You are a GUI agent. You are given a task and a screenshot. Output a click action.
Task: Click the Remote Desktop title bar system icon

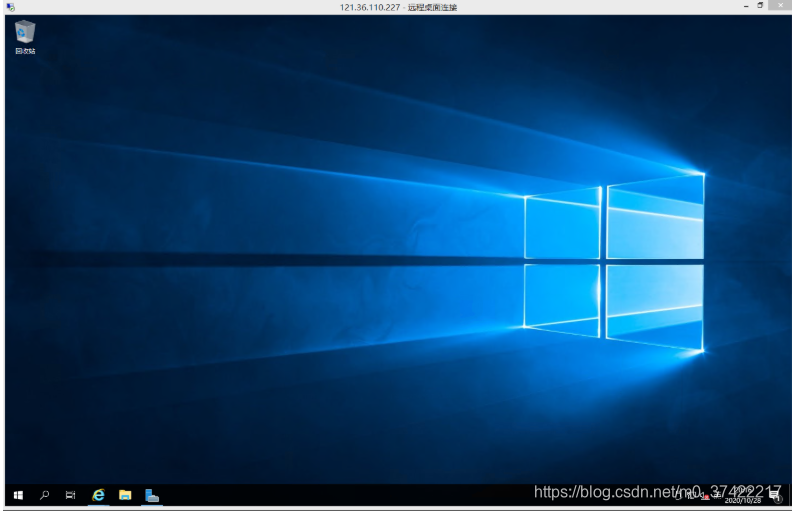(x=11, y=7)
